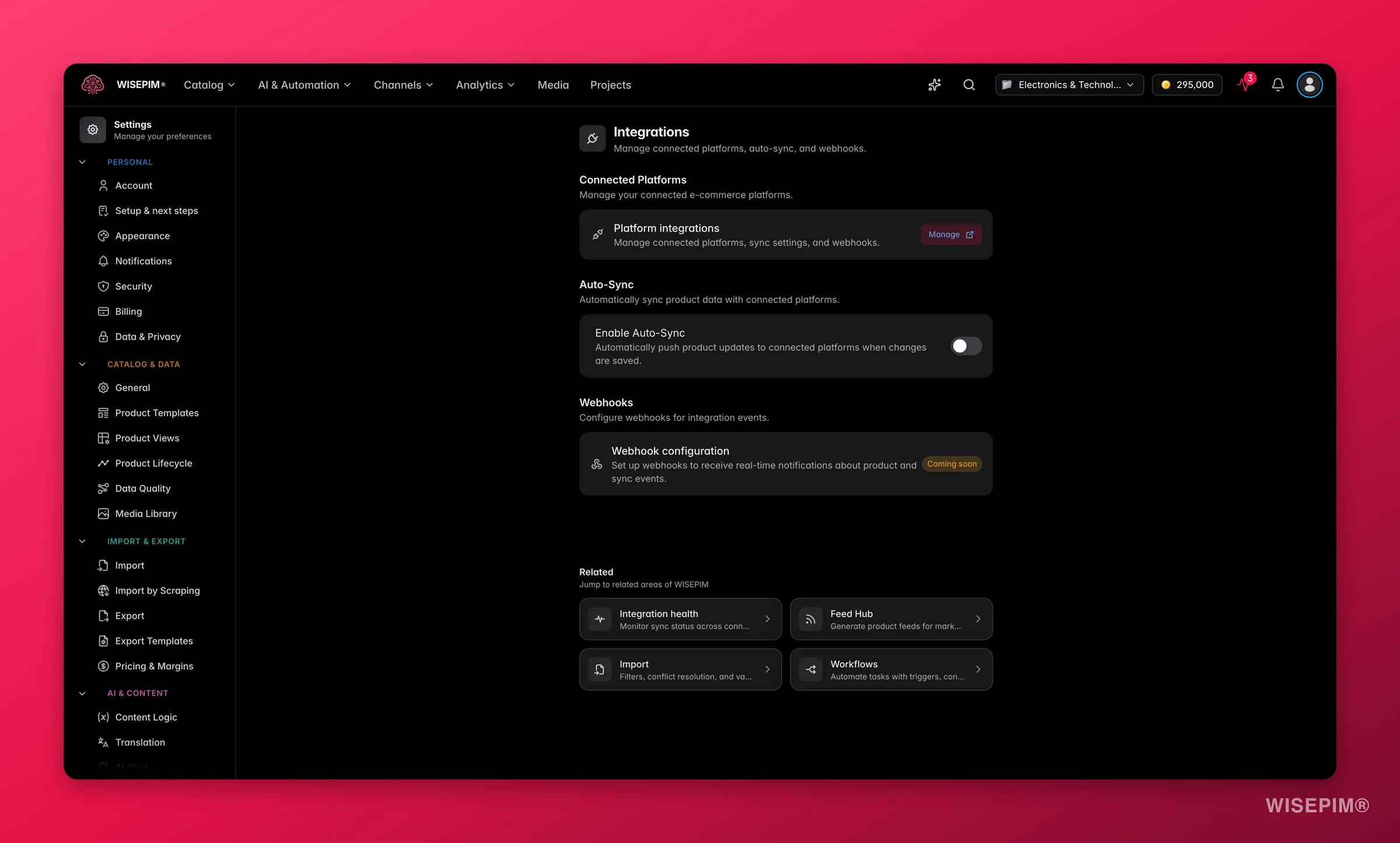Open the AI sparkle assistant icon
Viewport: 1400px width, 843px height.
[935, 85]
